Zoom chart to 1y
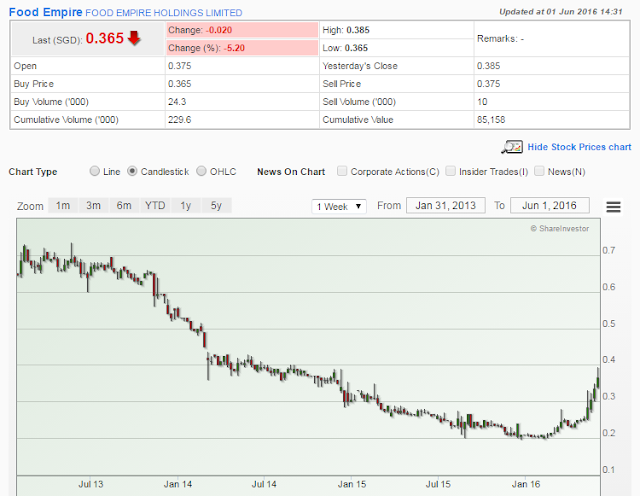Screen dimensions: 640x496 coord(186,205)
